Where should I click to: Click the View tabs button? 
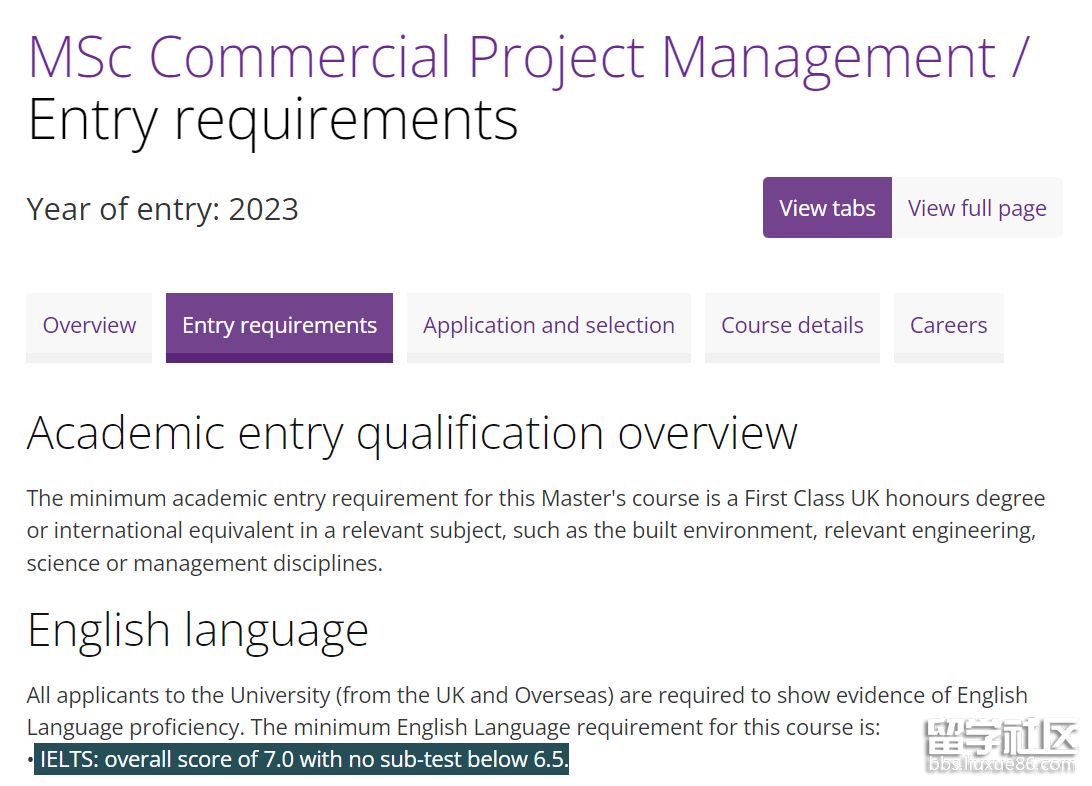point(827,208)
